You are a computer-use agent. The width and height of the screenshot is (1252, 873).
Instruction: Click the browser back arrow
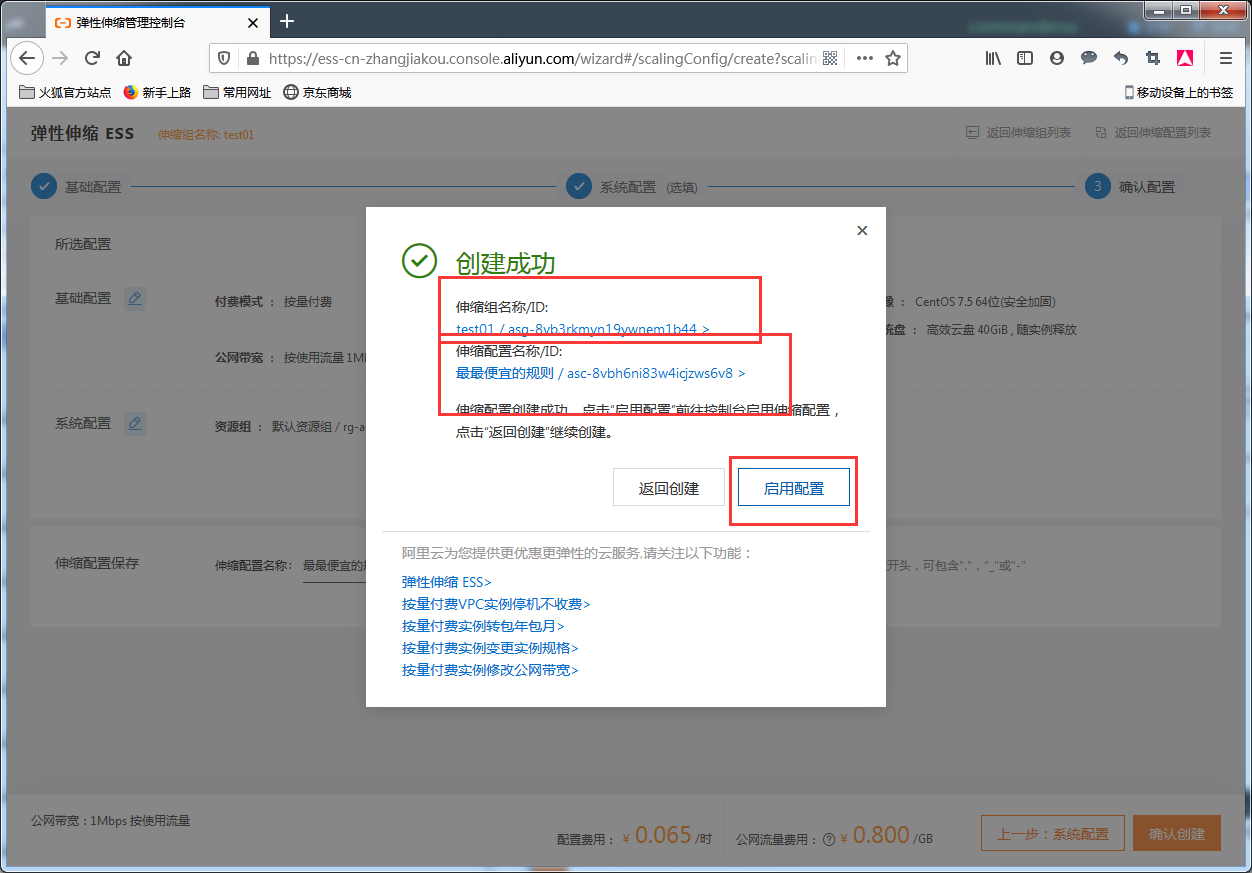(27, 58)
